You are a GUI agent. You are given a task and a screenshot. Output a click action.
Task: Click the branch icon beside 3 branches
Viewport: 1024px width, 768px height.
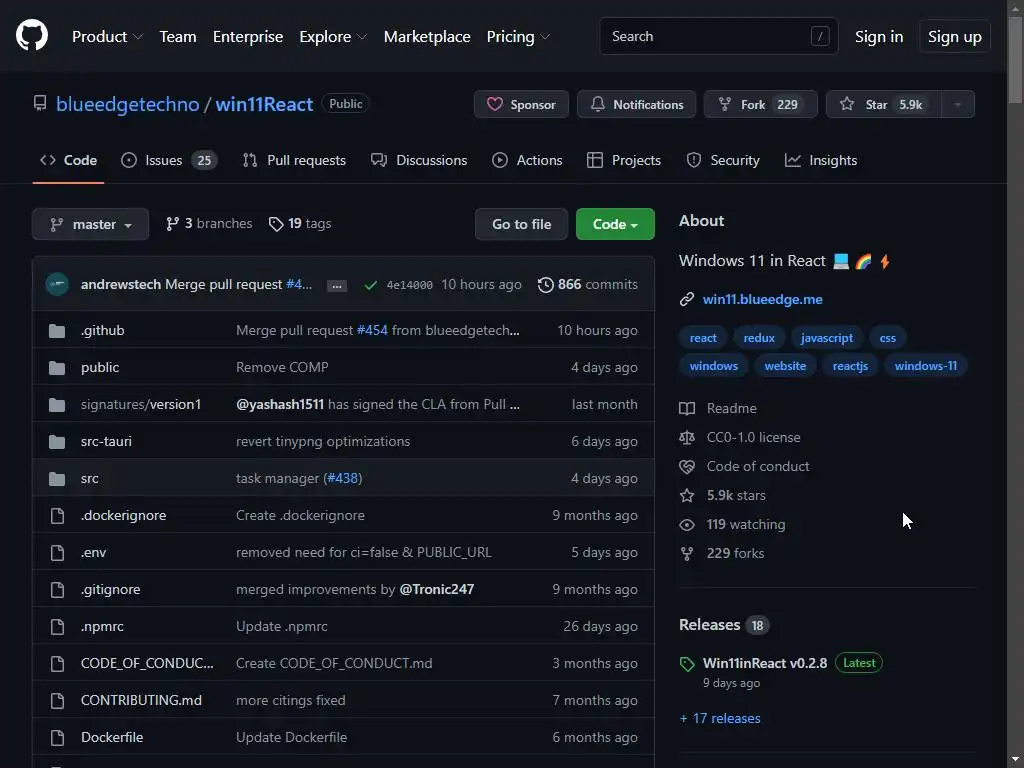point(172,224)
